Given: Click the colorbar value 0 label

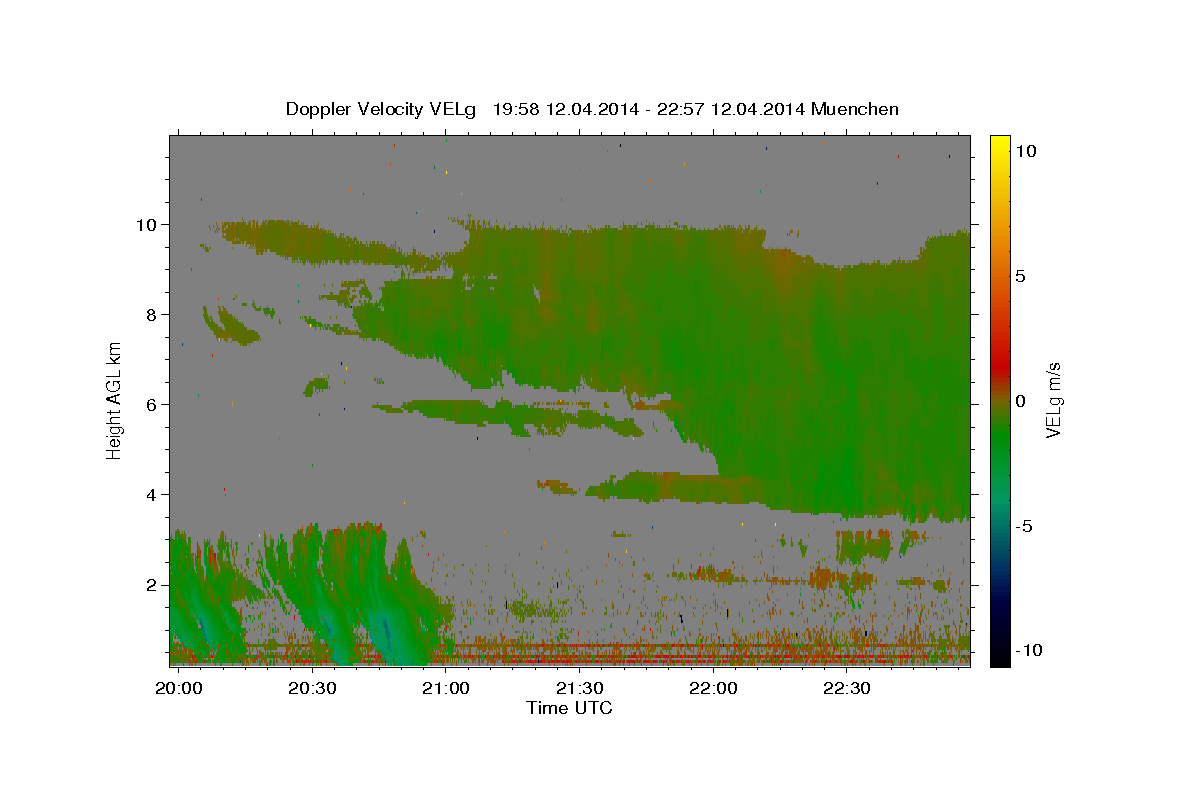Looking at the screenshot, I should 1020,400.
